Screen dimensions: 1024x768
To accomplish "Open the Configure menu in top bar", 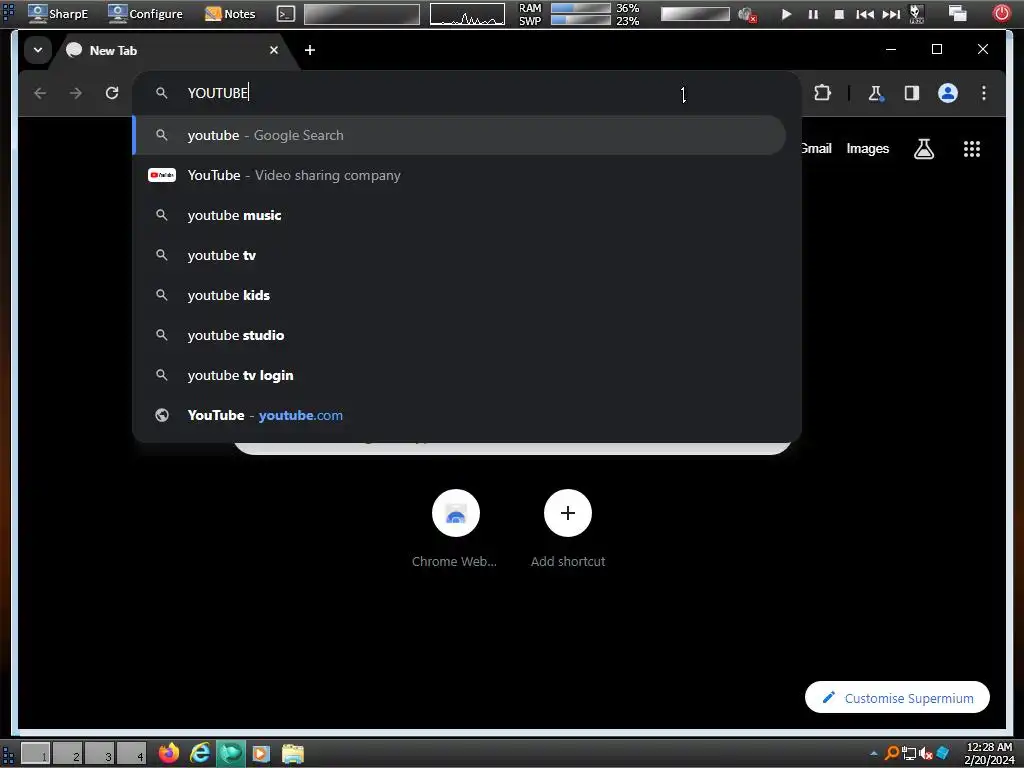I will (x=145, y=14).
